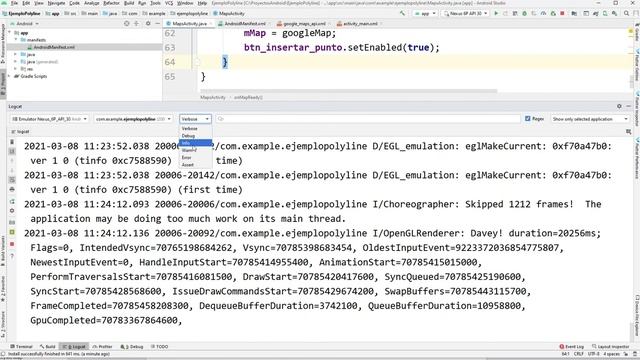Click the Logcat search filter field
The width and height of the screenshot is (640, 360).
368,119
